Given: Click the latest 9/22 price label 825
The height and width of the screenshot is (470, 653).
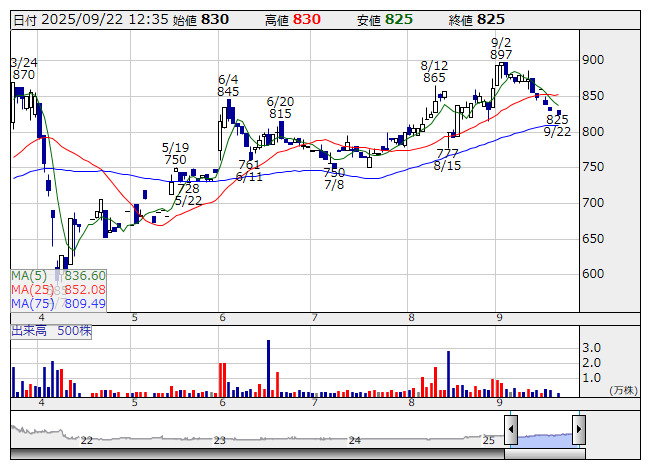Looking at the screenshot, I should pyautogui.click(x=557, y=119).
